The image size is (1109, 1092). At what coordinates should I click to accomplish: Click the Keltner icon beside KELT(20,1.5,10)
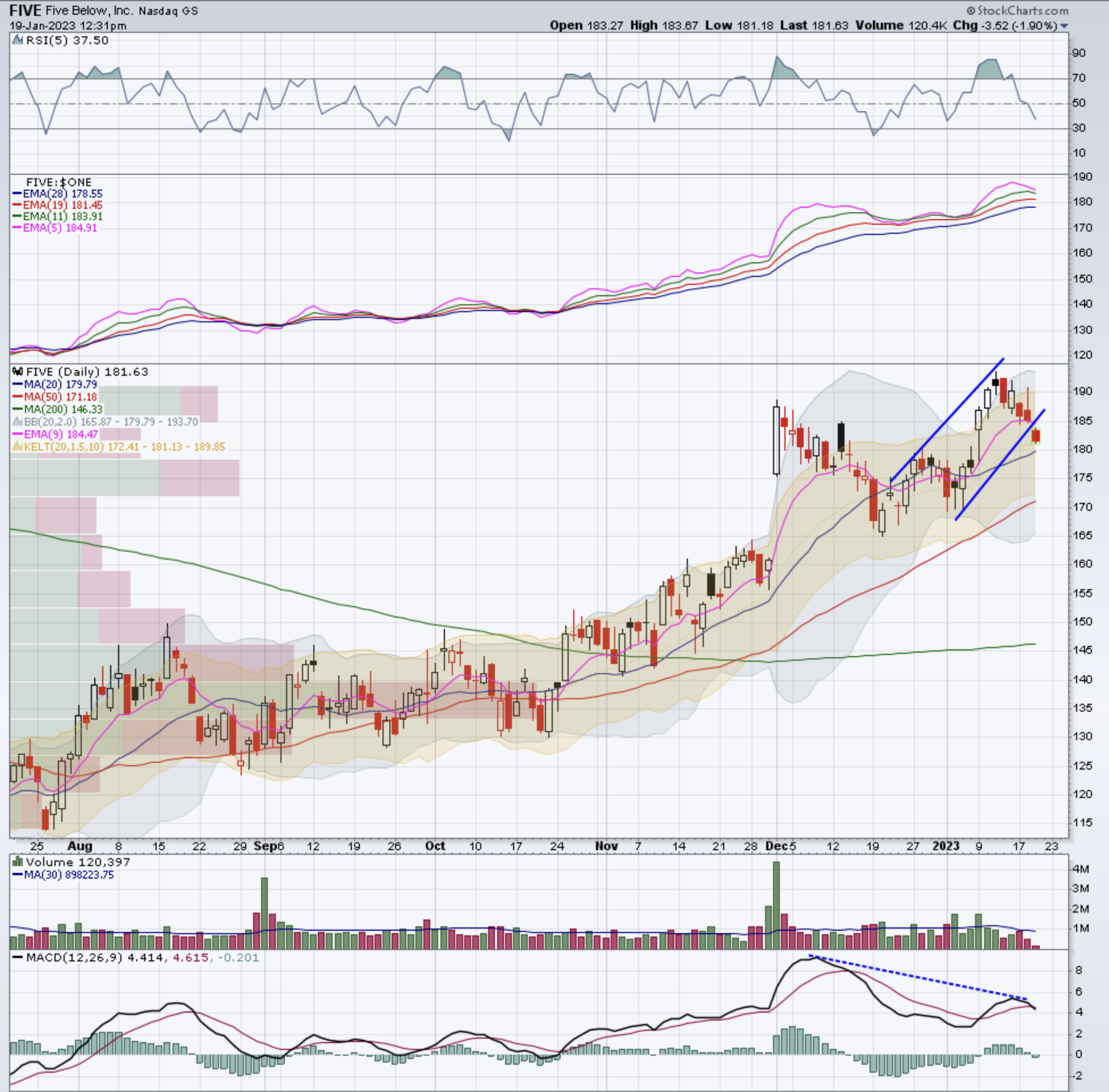tap(18, 447)
